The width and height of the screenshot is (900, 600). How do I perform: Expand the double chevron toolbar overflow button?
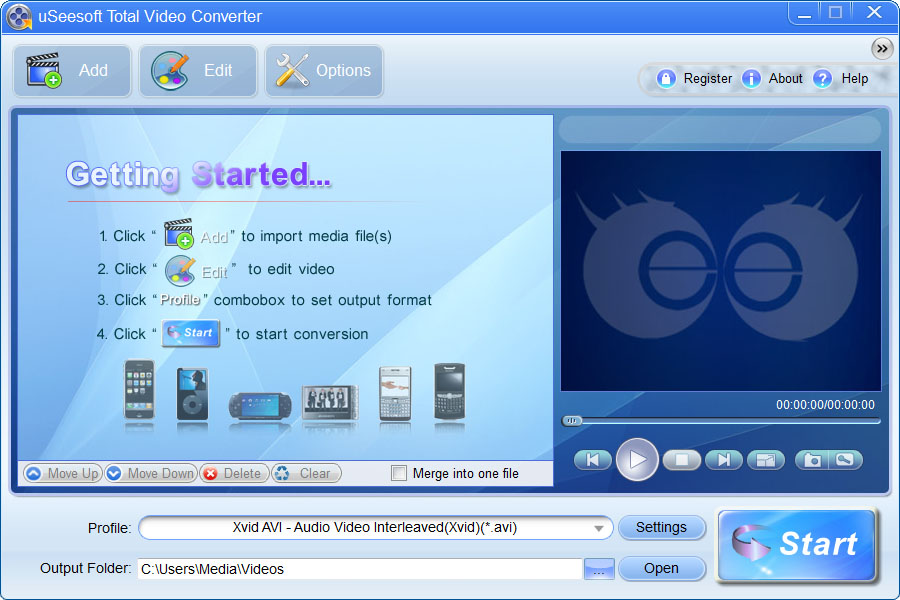882,49
